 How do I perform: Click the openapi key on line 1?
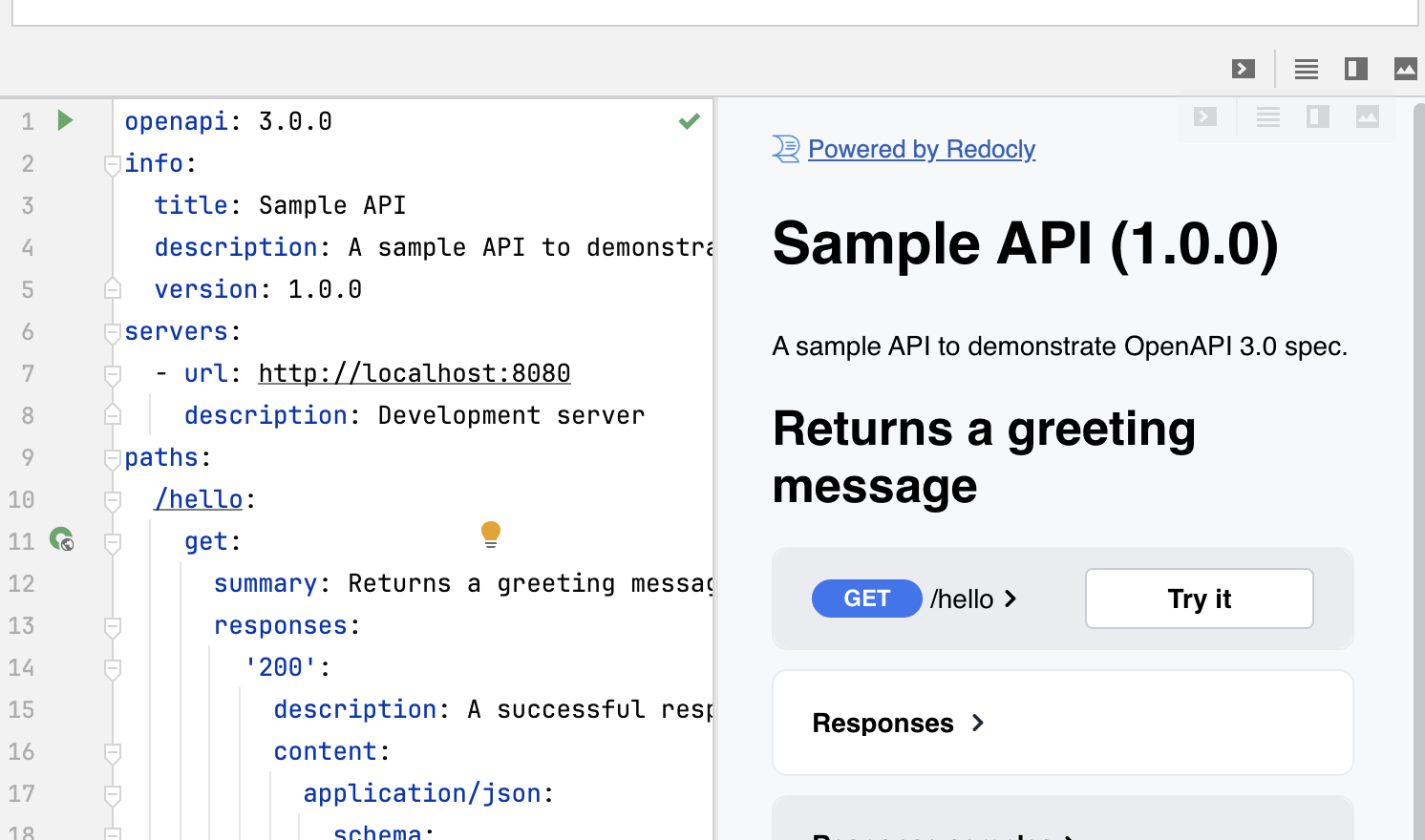click(177, 121)
